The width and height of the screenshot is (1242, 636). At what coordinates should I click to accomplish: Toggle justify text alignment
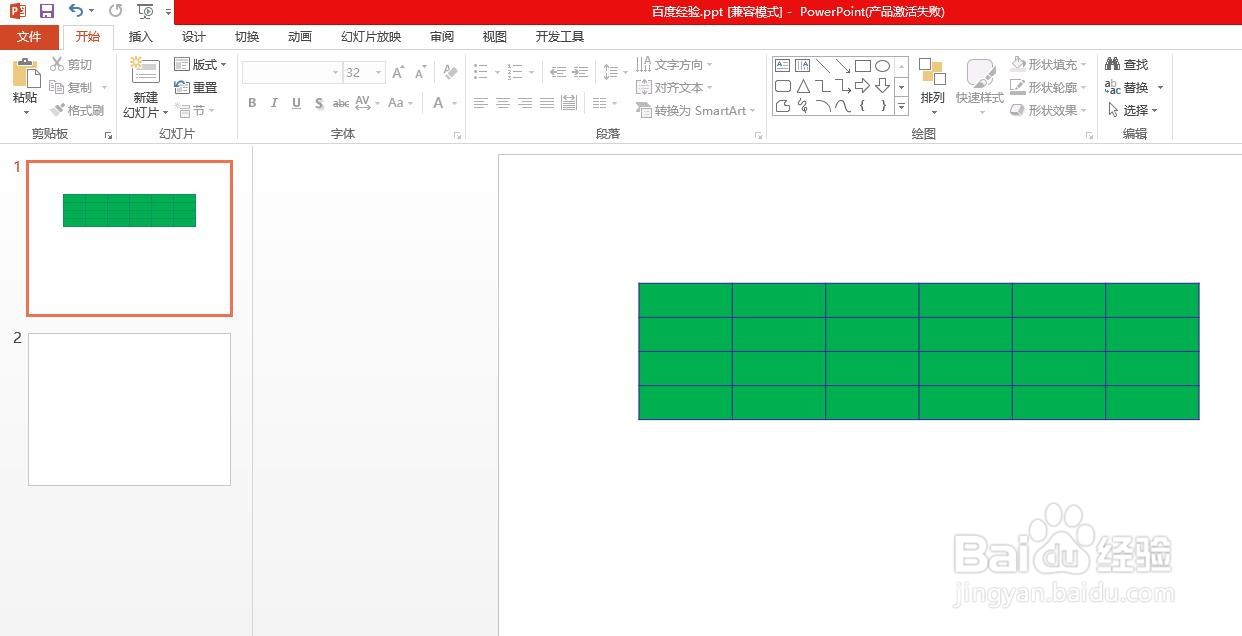point(547,103)
